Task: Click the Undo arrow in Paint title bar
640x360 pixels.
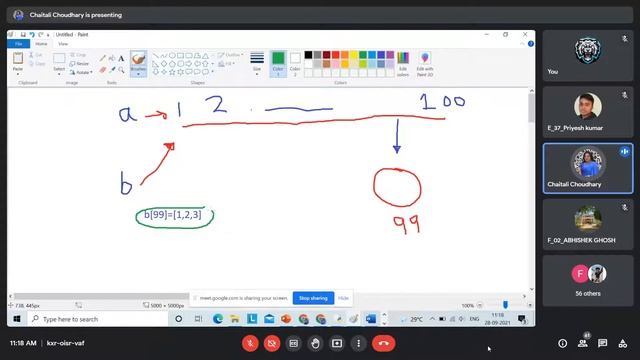Action: coord(32,35)
